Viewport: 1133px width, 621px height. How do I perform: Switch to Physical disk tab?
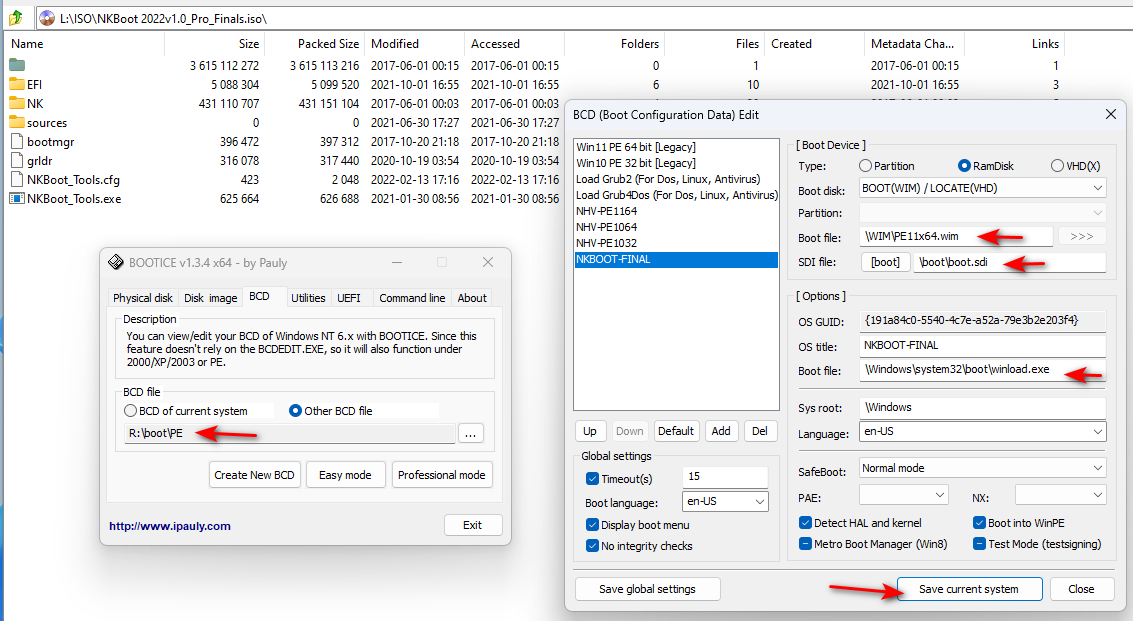(143, 298)
